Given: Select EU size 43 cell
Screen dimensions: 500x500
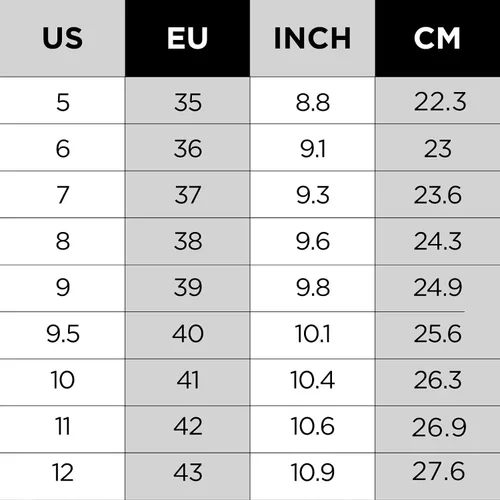Looking at the screenshot, I should pyautogui.click(x=187, y=477).
